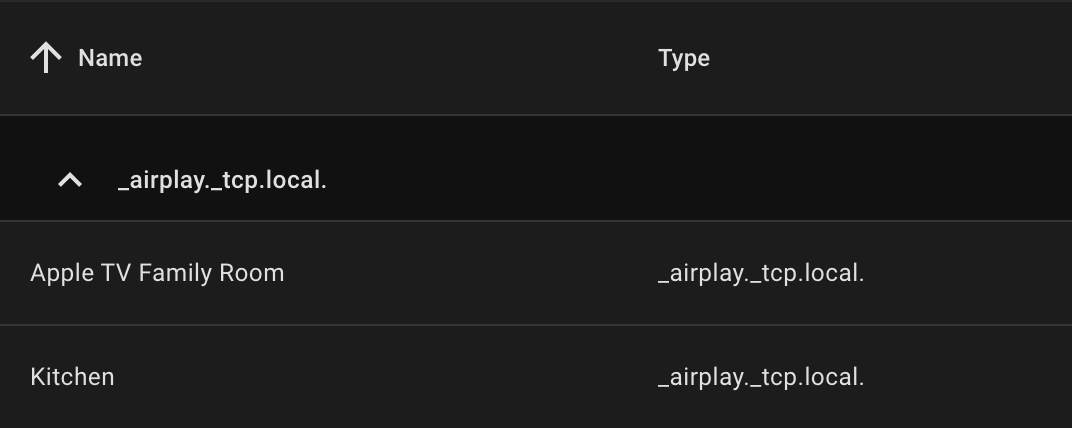
Task: Click the Type value in the Kitchen row
Action: pyautogui.click(x=760, y=377)
